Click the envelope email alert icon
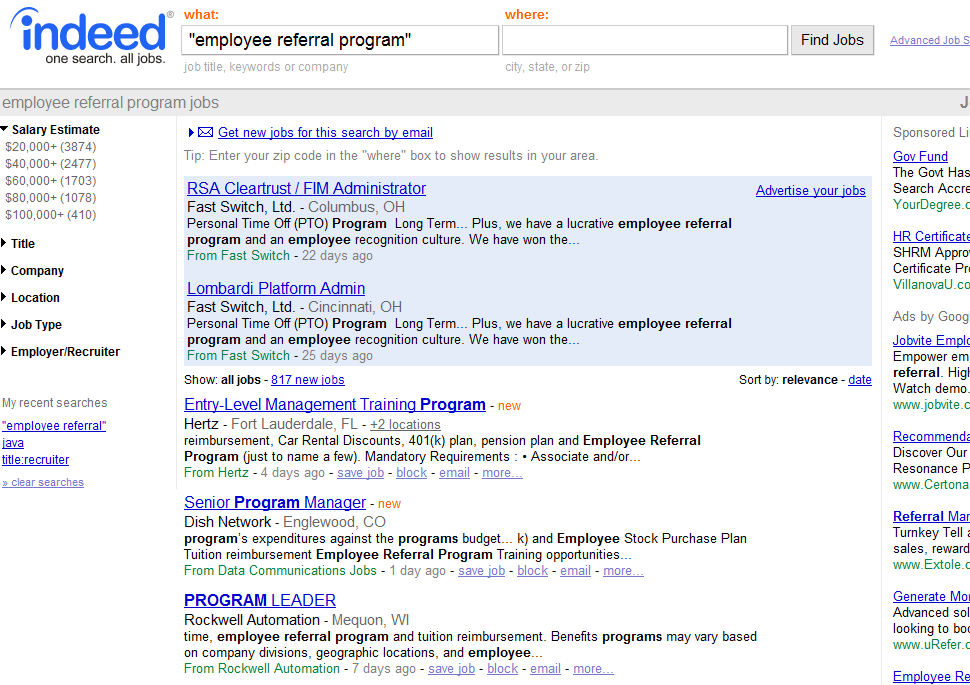Screen dimensions: 970x685 click(x=205, y=132)
